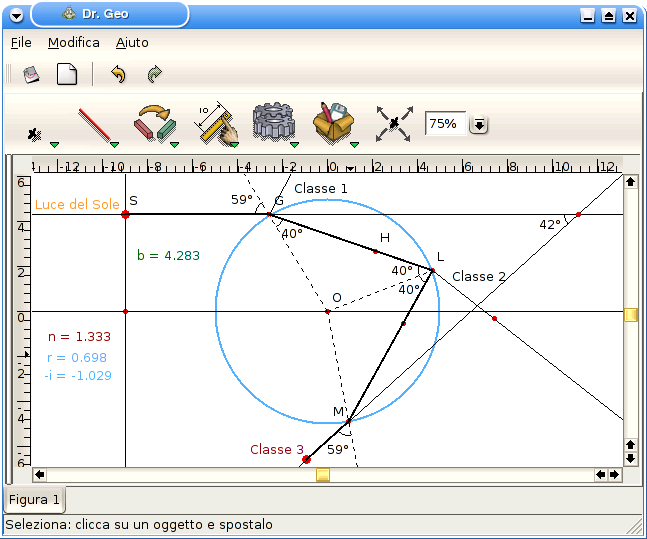
Task: Open the window menu button in titlebar
Action: (15, 15)
